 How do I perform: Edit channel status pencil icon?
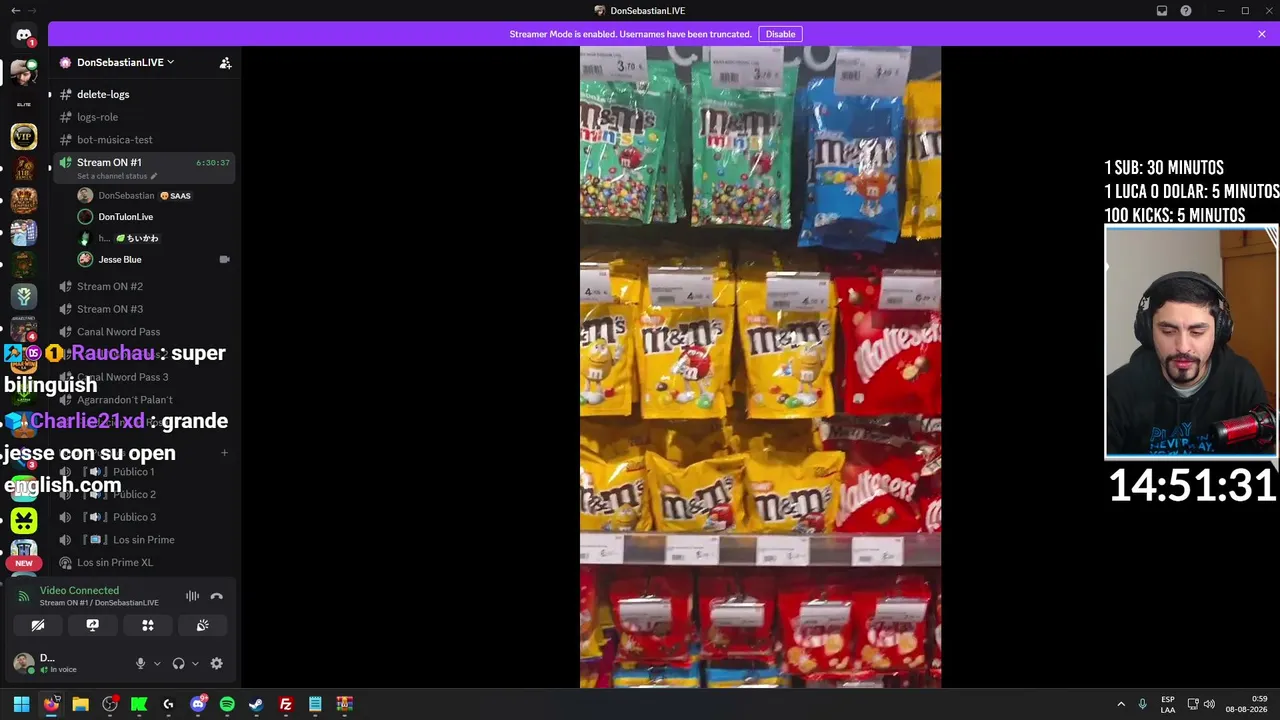[154, 176]
